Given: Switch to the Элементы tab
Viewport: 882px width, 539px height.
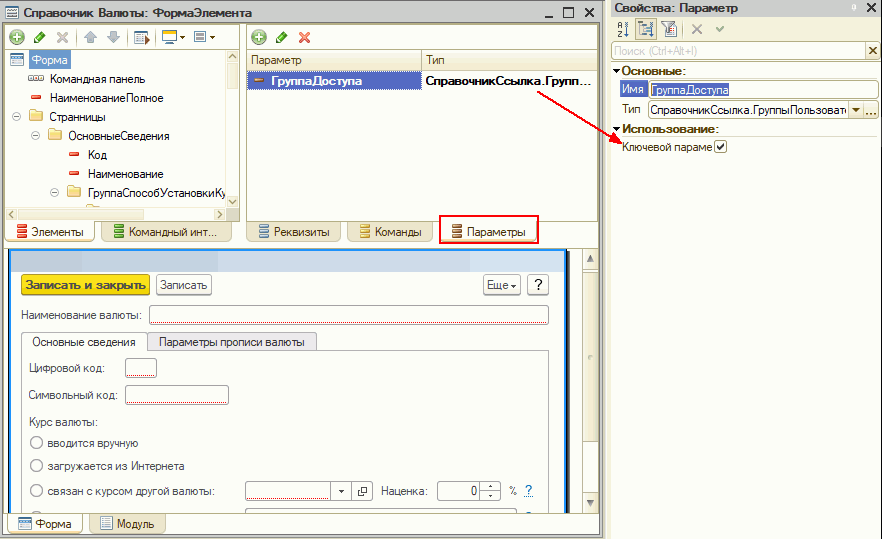Looking at the screenshot, I should [50, 232].
